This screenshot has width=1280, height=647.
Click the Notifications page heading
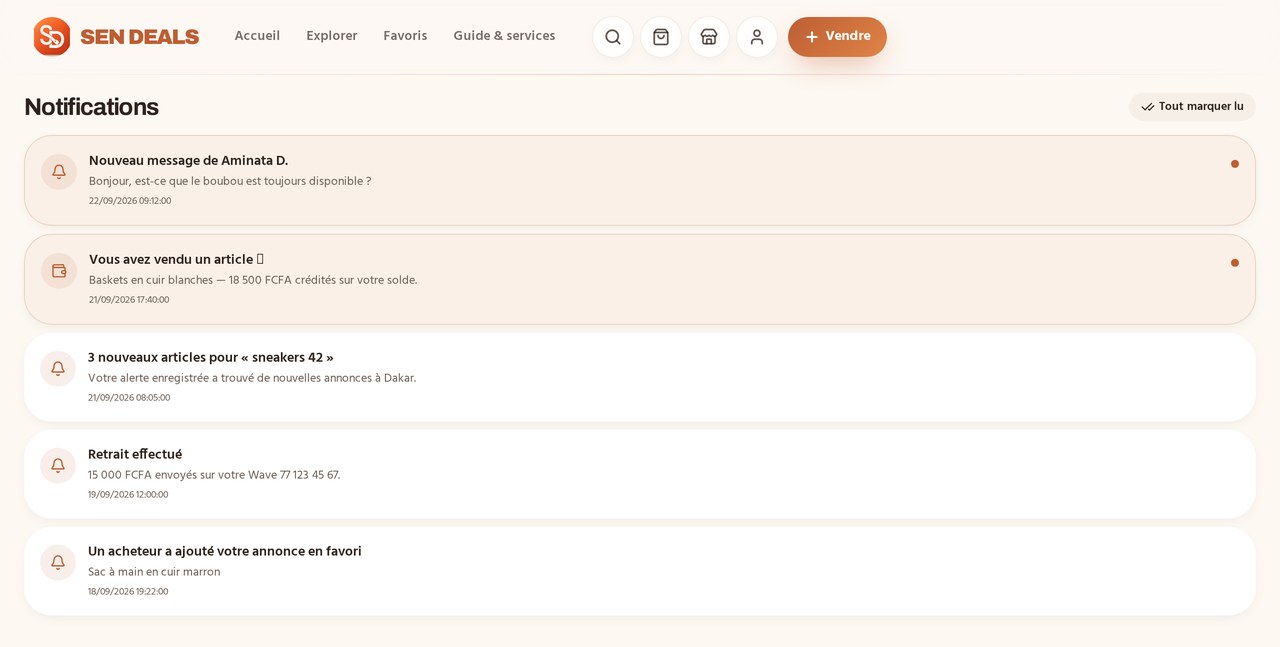coord(91,107)
